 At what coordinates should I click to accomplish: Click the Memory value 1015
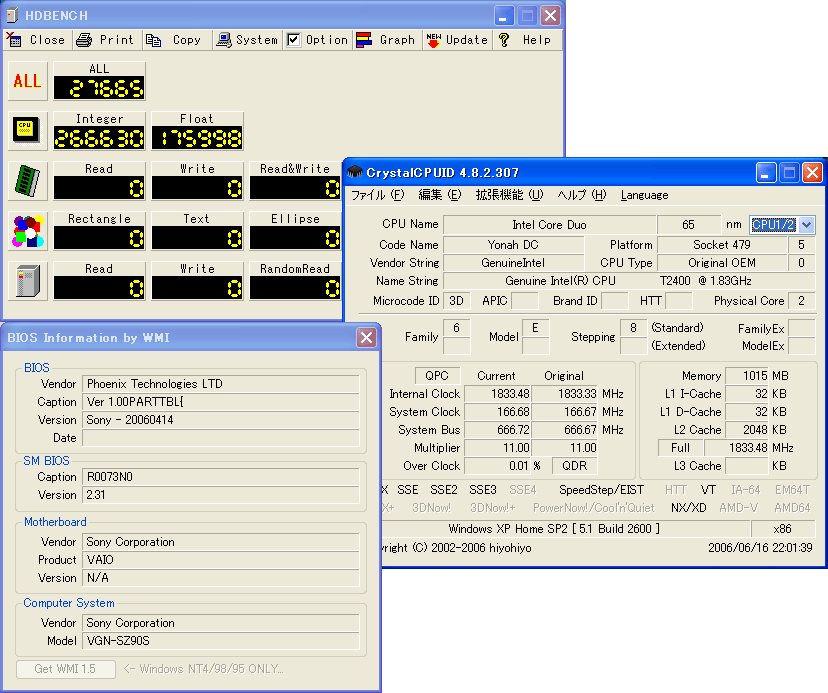[747, 376]
